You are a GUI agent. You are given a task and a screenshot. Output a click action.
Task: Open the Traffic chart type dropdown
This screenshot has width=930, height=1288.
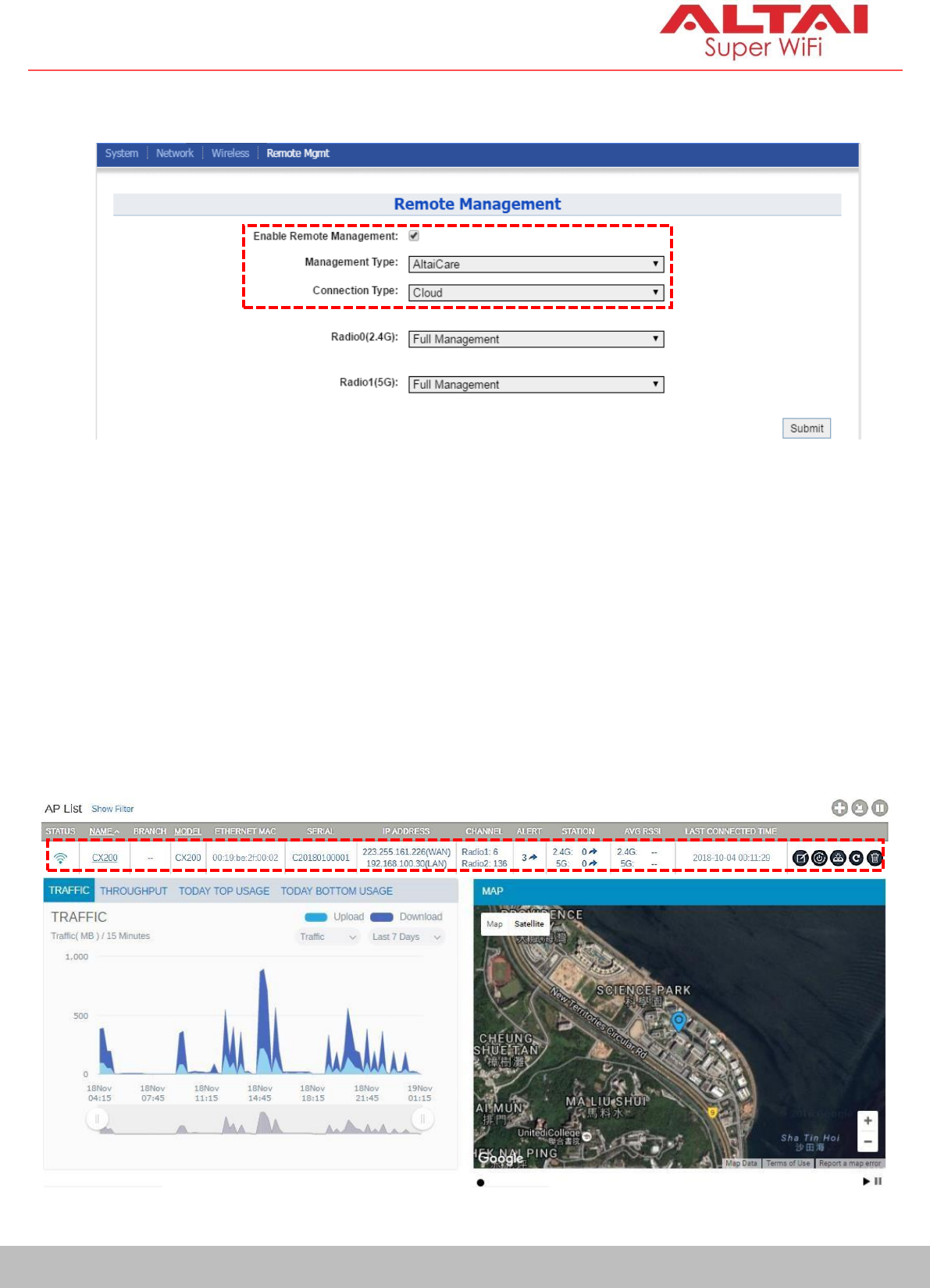(x=328, y=937)
